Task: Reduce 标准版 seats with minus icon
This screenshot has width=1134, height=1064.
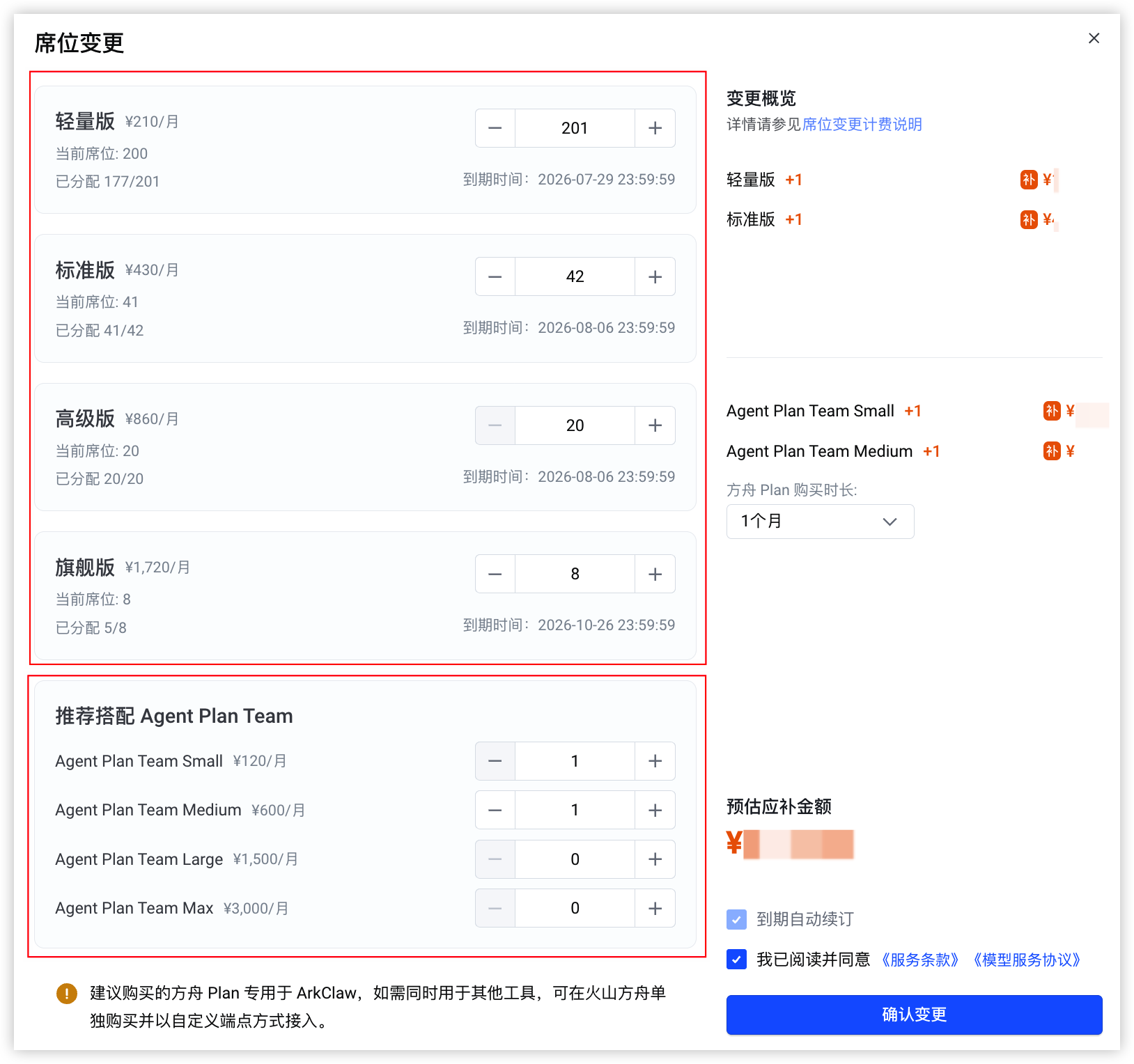Action: (495, 276)
